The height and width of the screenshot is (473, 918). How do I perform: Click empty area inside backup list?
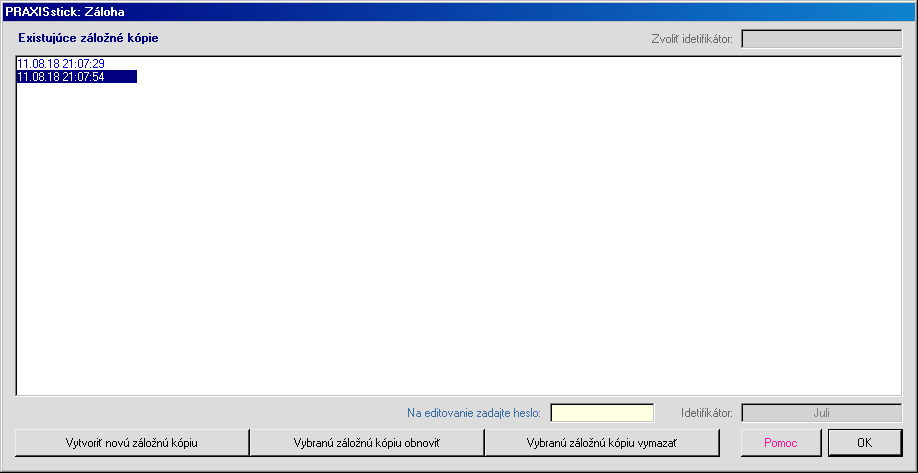click(460, 240)
